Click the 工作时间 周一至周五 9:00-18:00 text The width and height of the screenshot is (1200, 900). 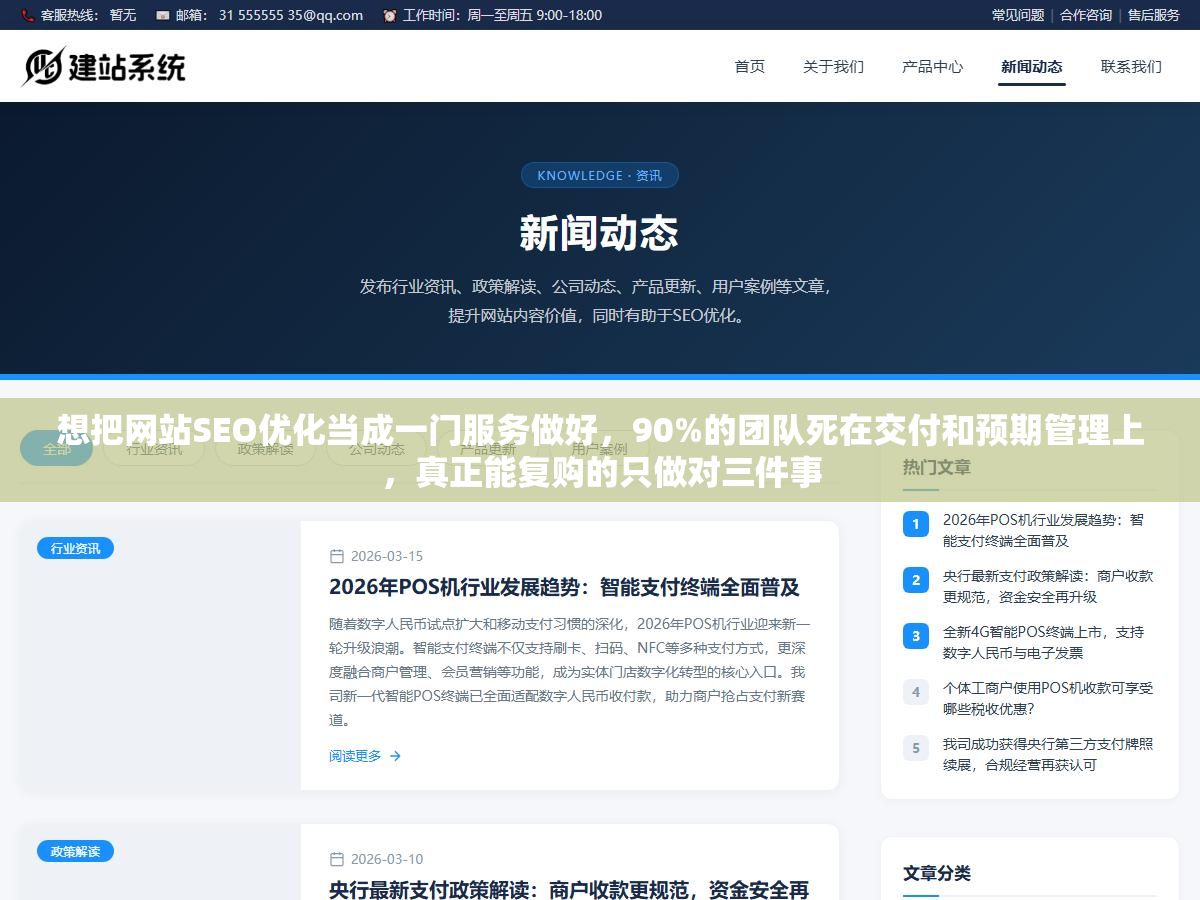point(502,15)
